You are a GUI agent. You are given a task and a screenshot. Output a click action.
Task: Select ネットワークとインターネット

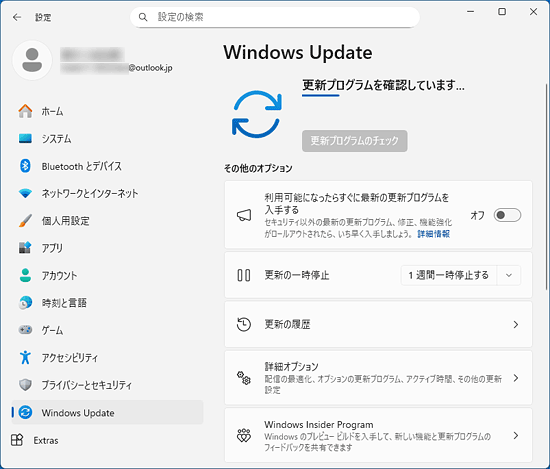[x=108, y=193]
